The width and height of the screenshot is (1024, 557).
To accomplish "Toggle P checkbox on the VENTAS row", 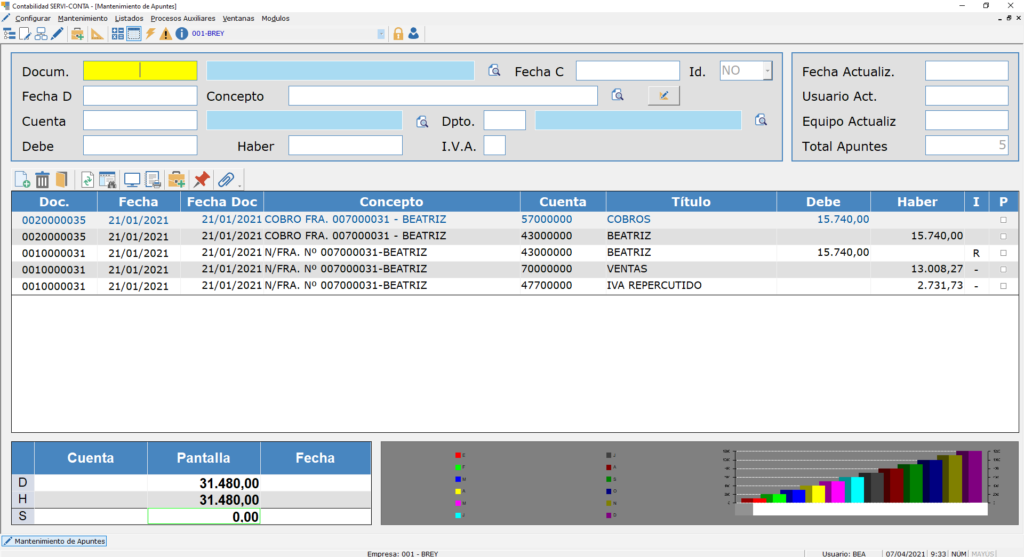I will [x=1003, y=270].
